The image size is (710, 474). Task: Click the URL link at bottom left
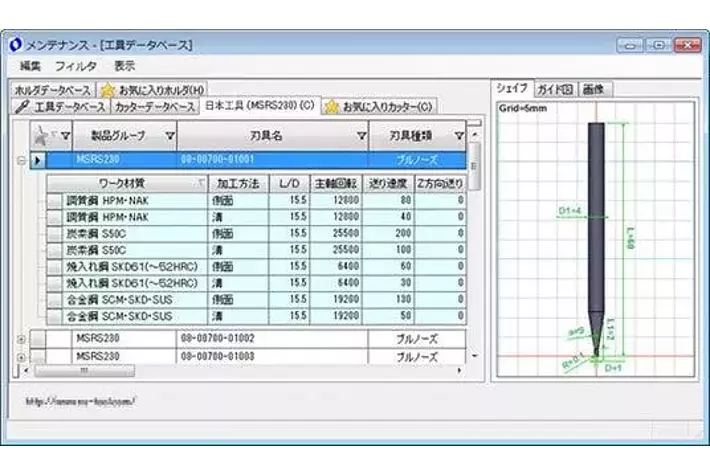[x=80, y=401]
